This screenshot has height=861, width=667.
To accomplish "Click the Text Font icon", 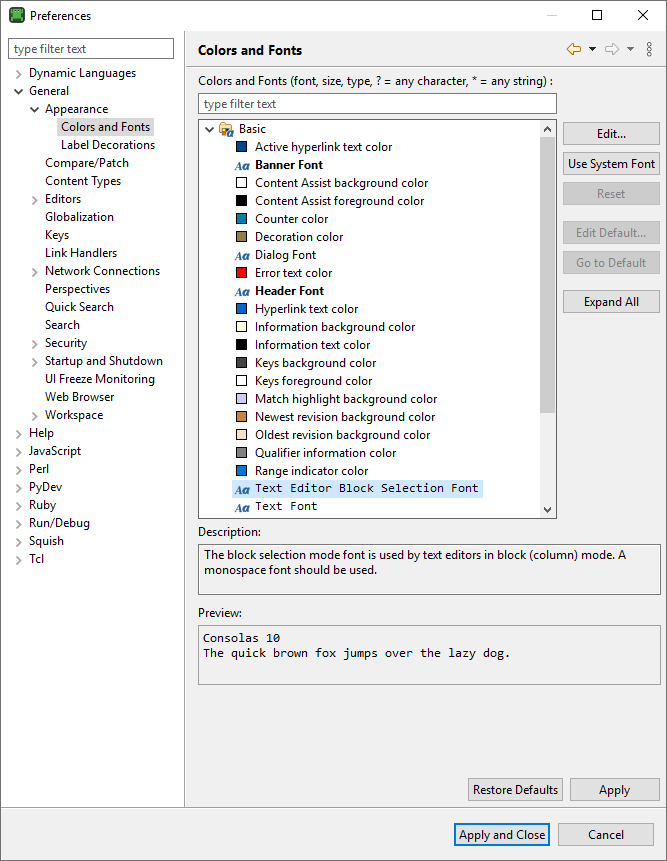I will (x=242, y=507).
